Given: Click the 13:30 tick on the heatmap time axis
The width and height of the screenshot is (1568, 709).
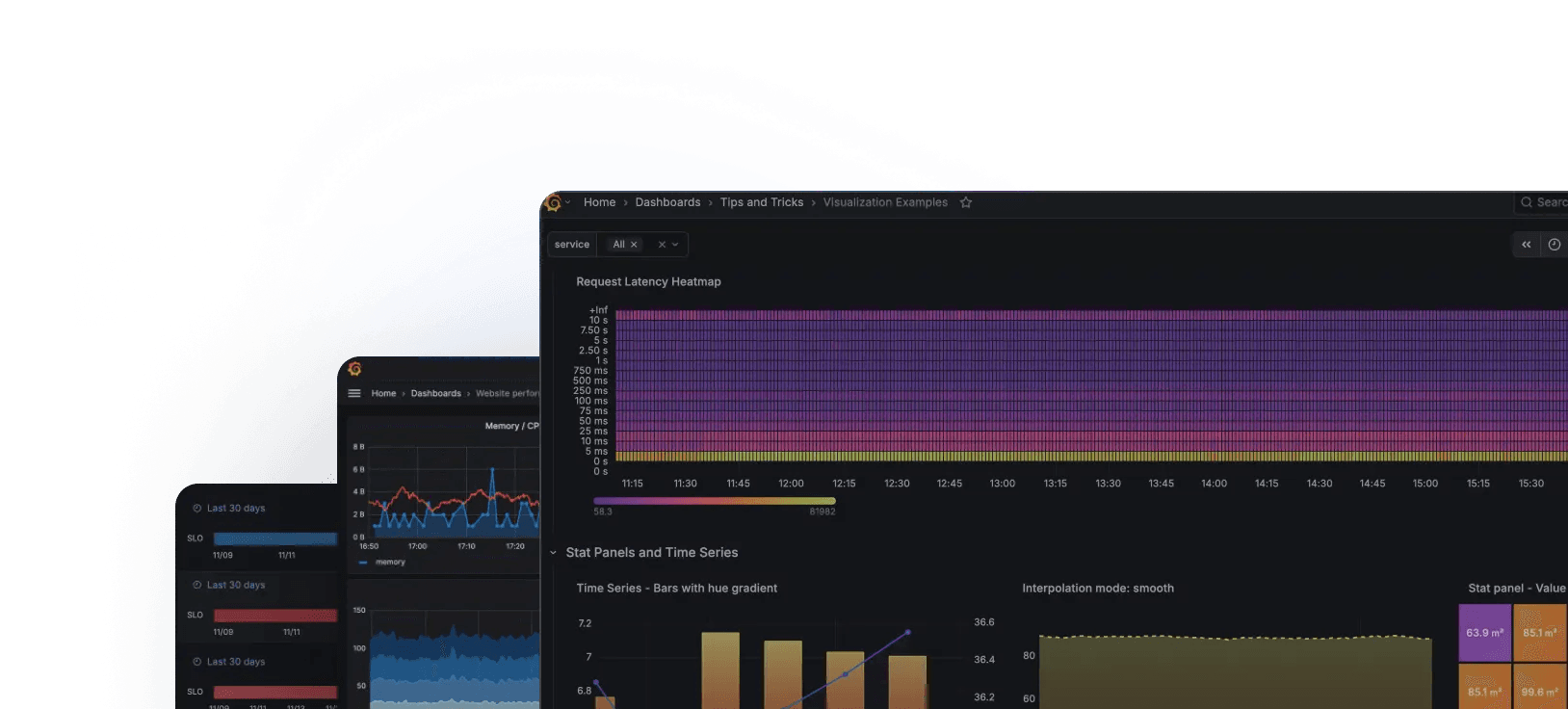Looking at the screenshot, I should (x=1108, y=484).
